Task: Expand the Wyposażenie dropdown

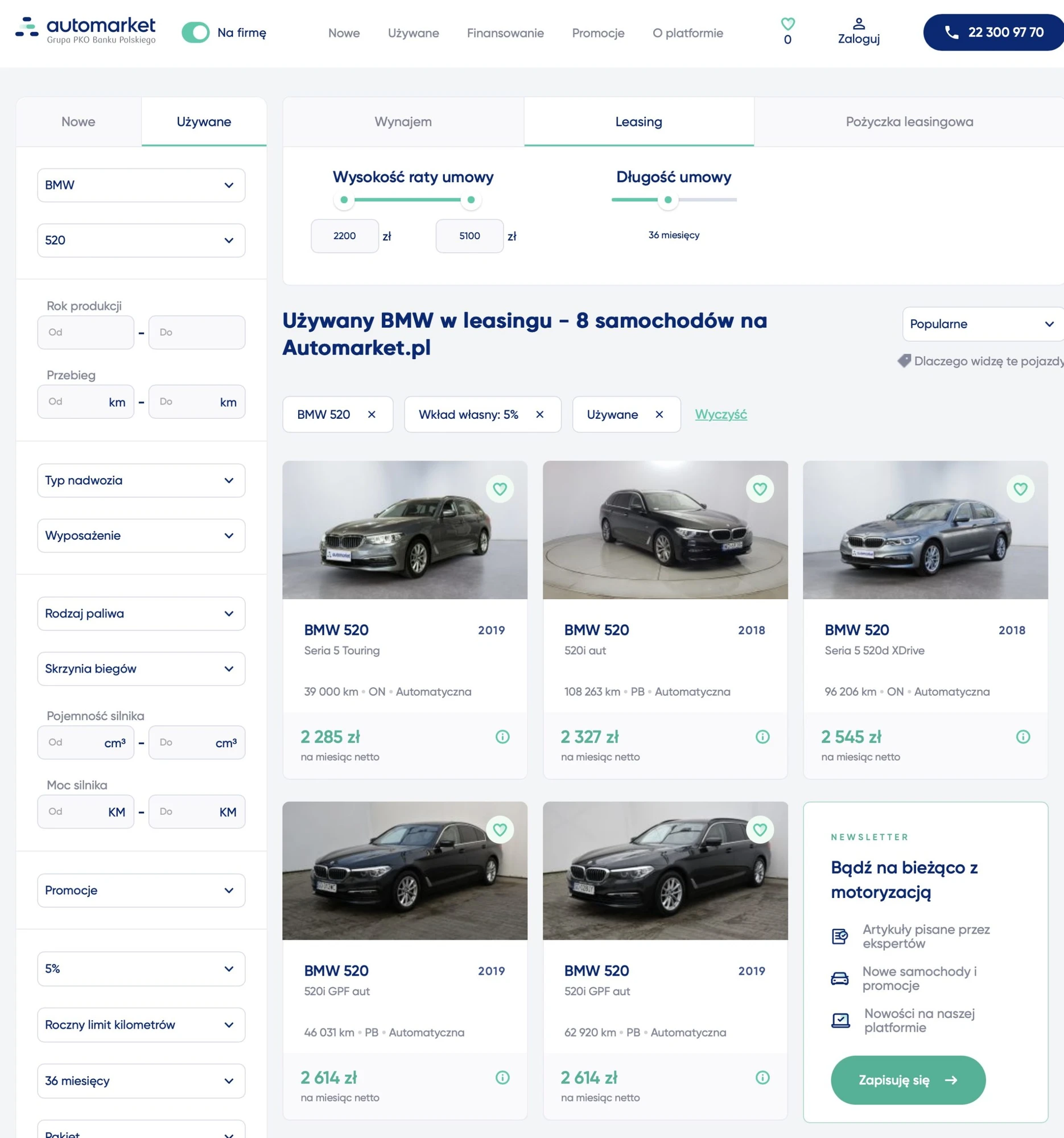Action: [x=141, y=535]
